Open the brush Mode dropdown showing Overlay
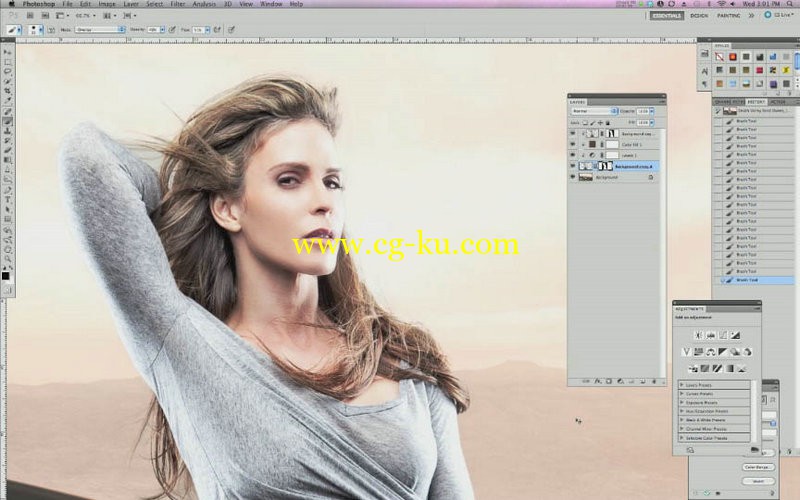The image size is (800, 500). pos(100,30)
